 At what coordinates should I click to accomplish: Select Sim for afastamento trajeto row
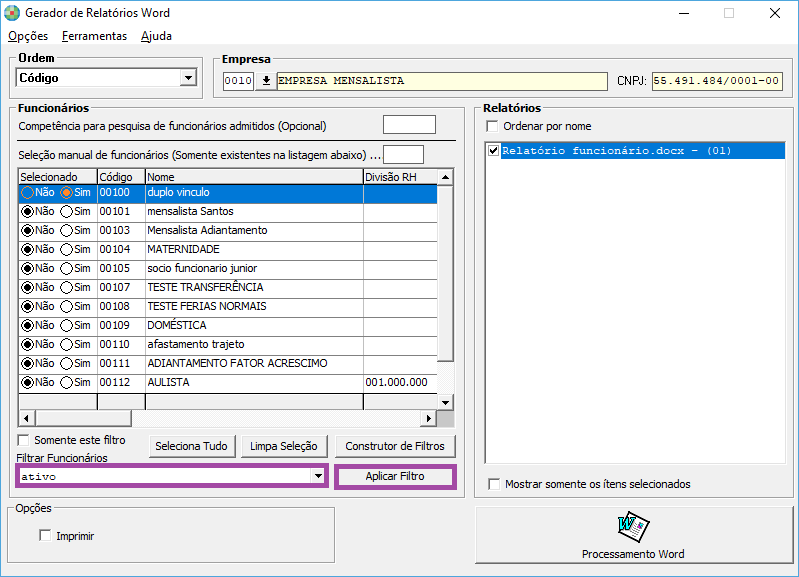click(66, 345)
